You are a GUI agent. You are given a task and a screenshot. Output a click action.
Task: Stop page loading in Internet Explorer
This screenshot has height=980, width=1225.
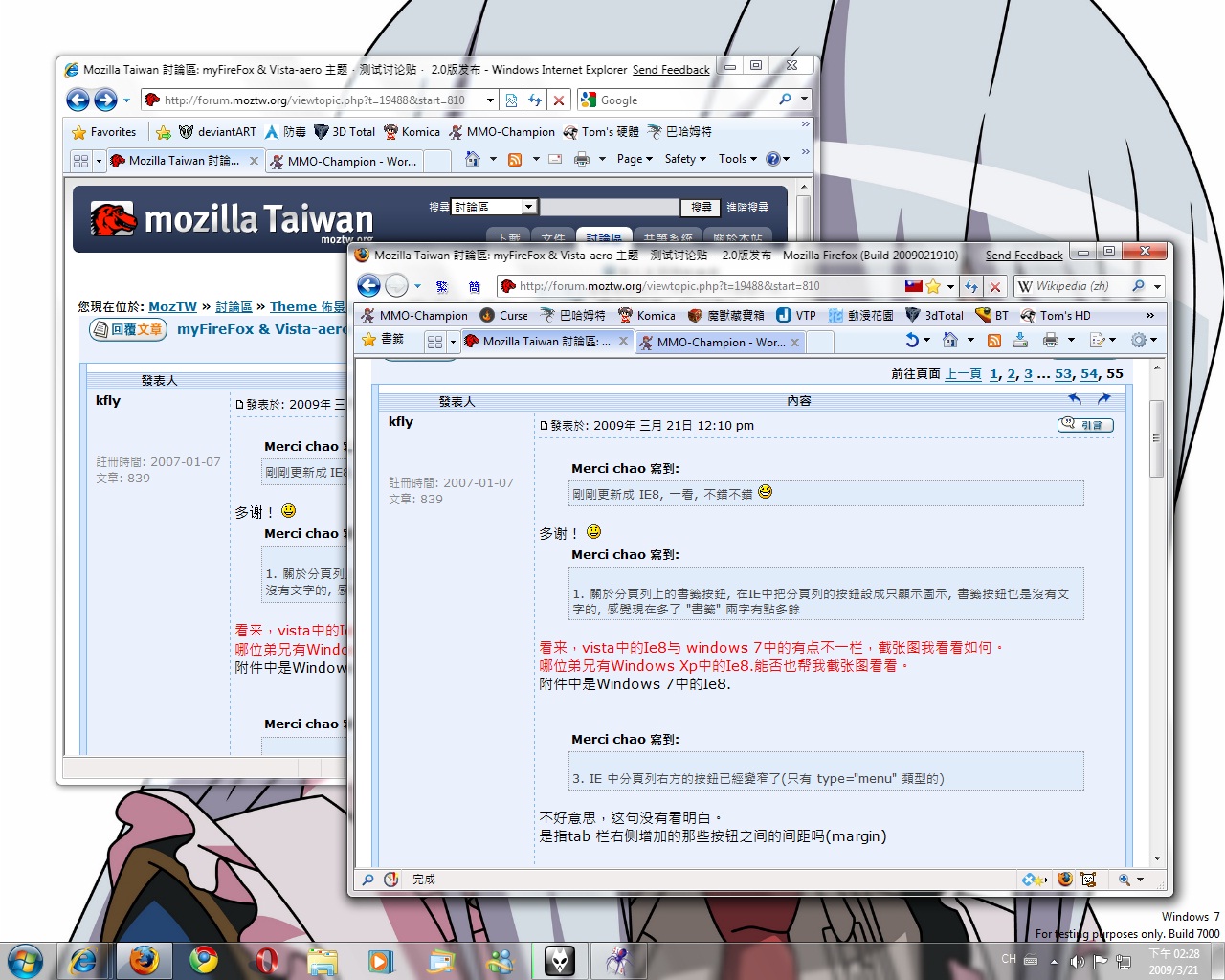559,100
